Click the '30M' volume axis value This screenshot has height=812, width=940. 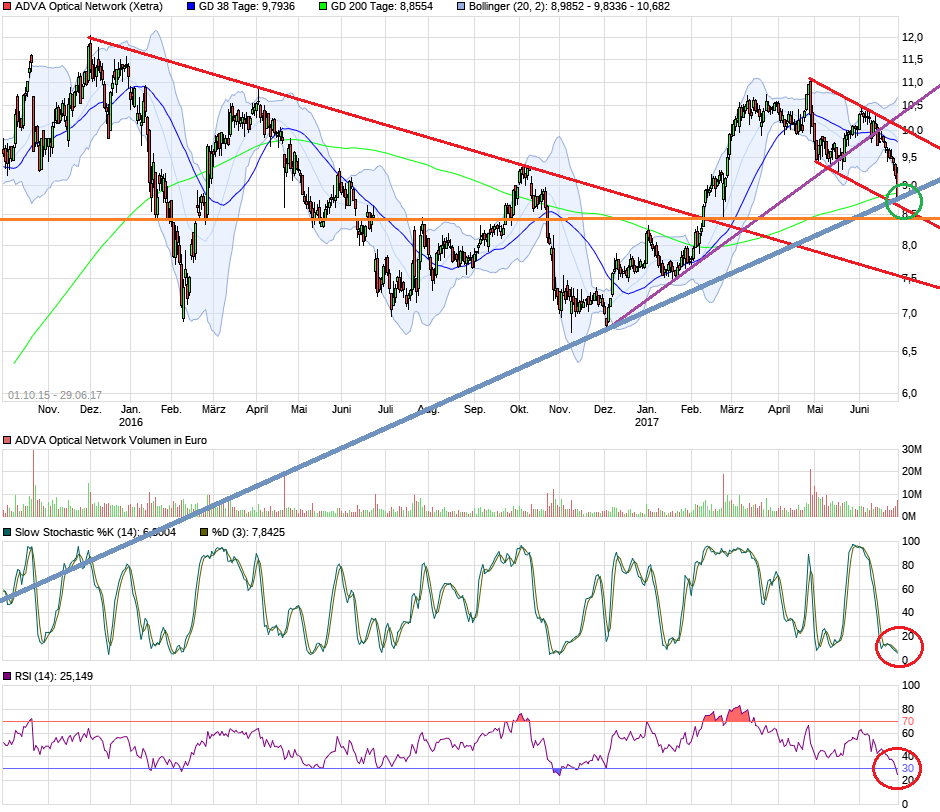click(x=912, y=449)
